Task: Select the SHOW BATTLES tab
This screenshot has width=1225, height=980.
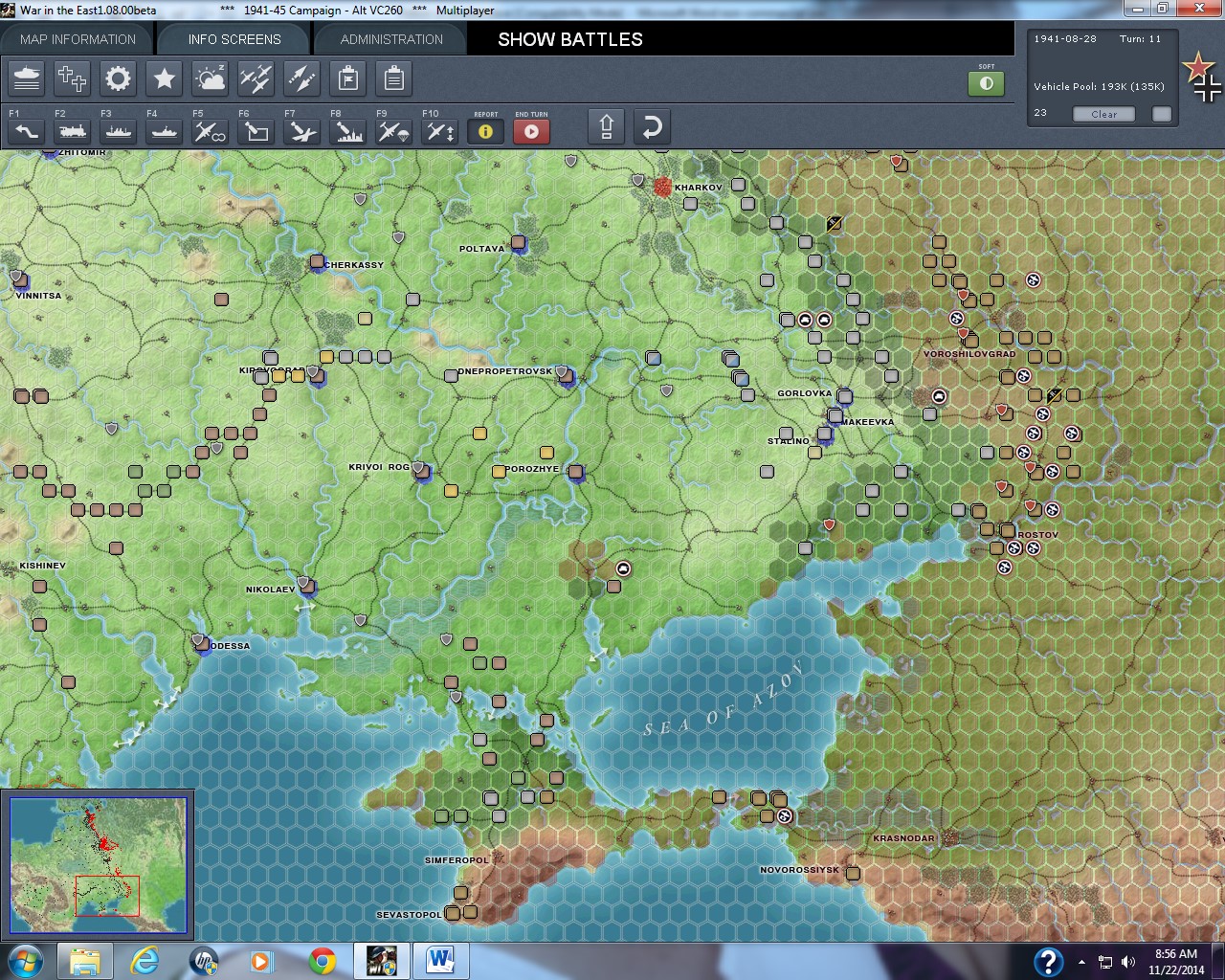Action: point(570,39)
